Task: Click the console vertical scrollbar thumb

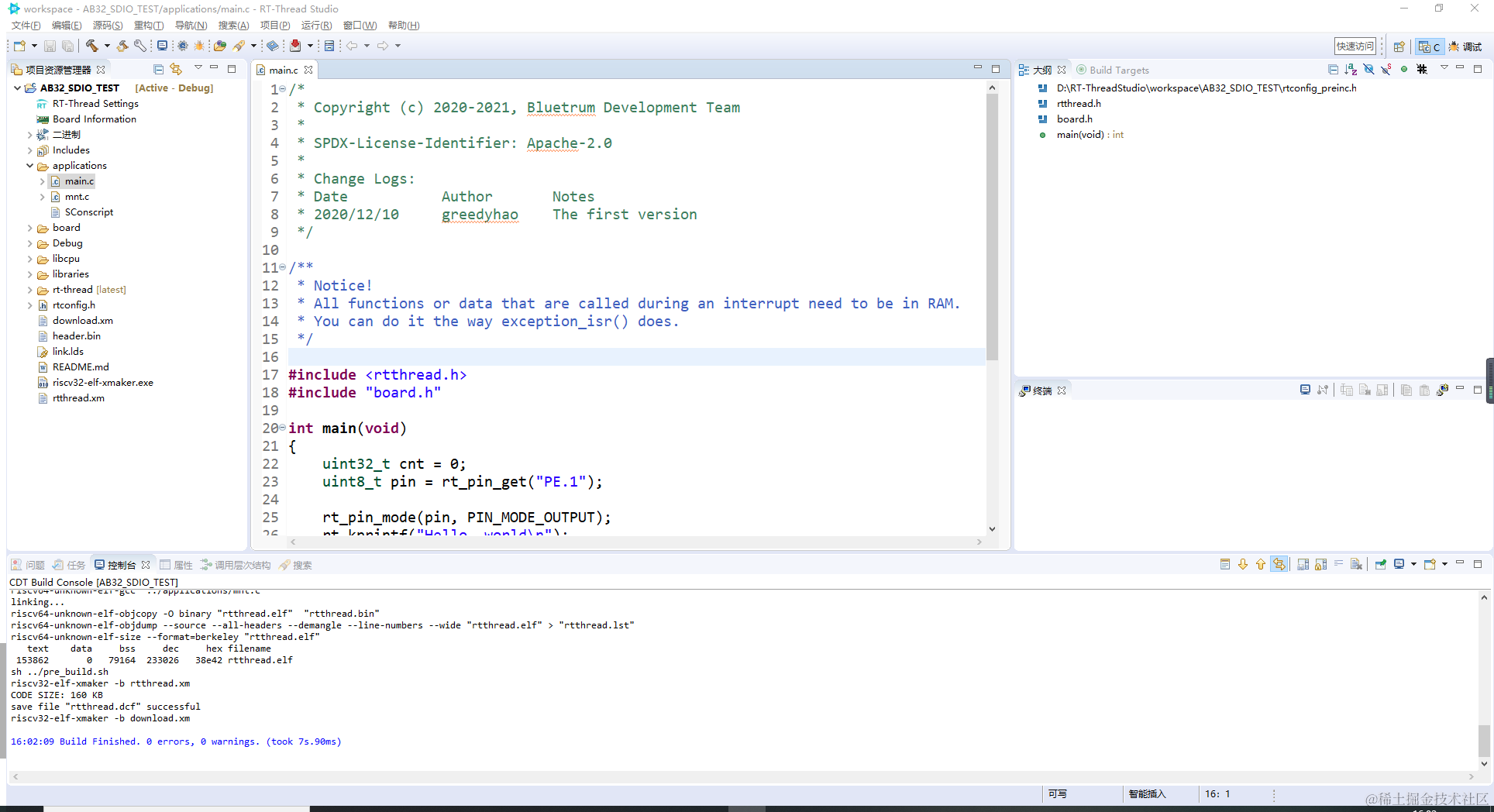Action: tap(1484, 741)
